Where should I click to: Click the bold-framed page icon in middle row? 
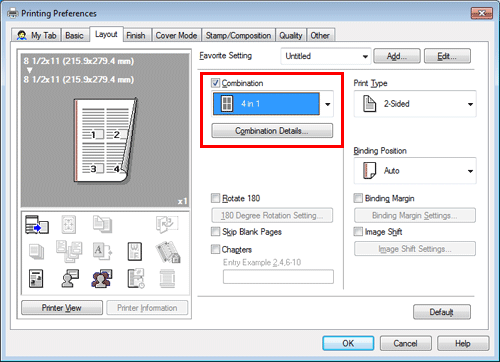click(135, 252)
